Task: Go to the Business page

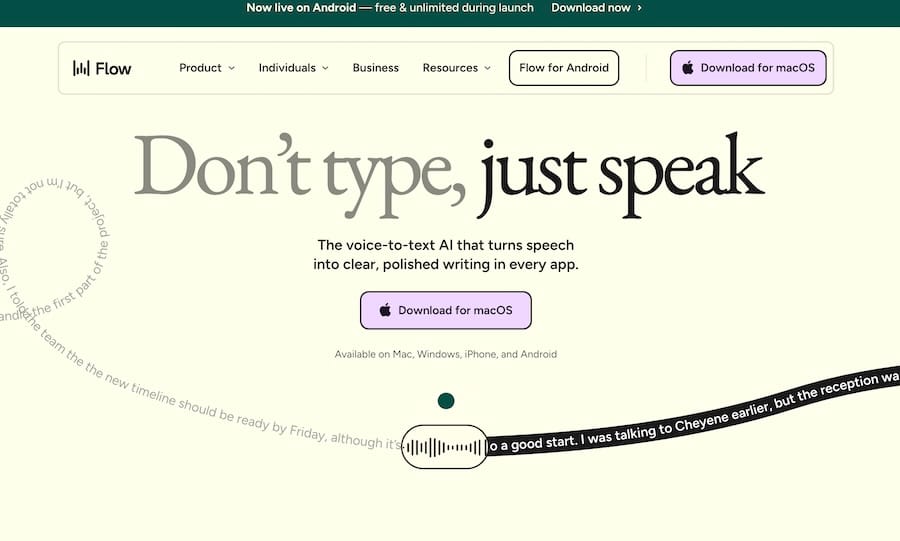Action: (x=375, y=68)
